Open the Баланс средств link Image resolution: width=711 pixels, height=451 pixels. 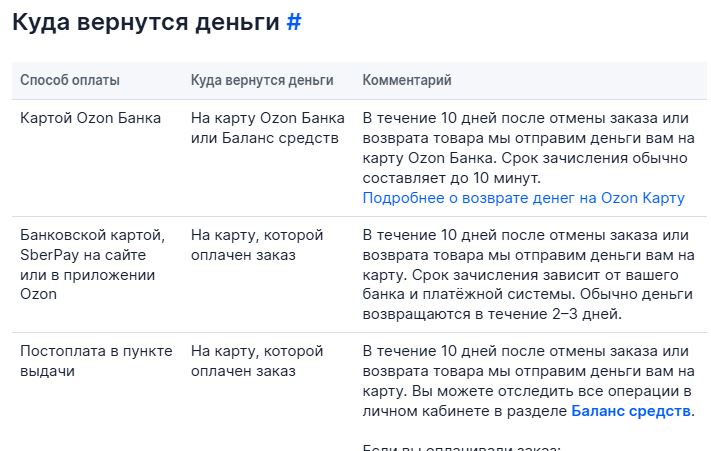click(631, 411)
